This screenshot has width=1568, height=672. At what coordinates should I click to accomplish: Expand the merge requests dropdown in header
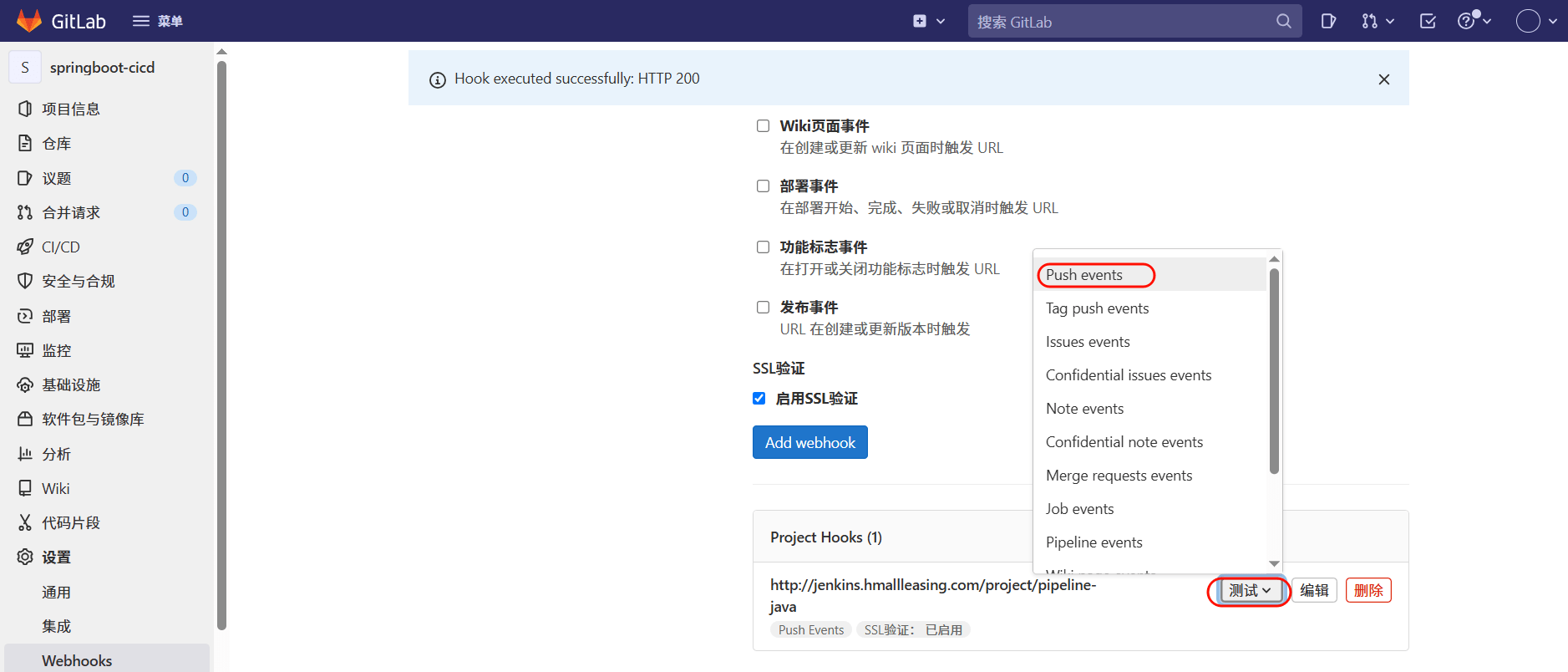[1378, 21]
